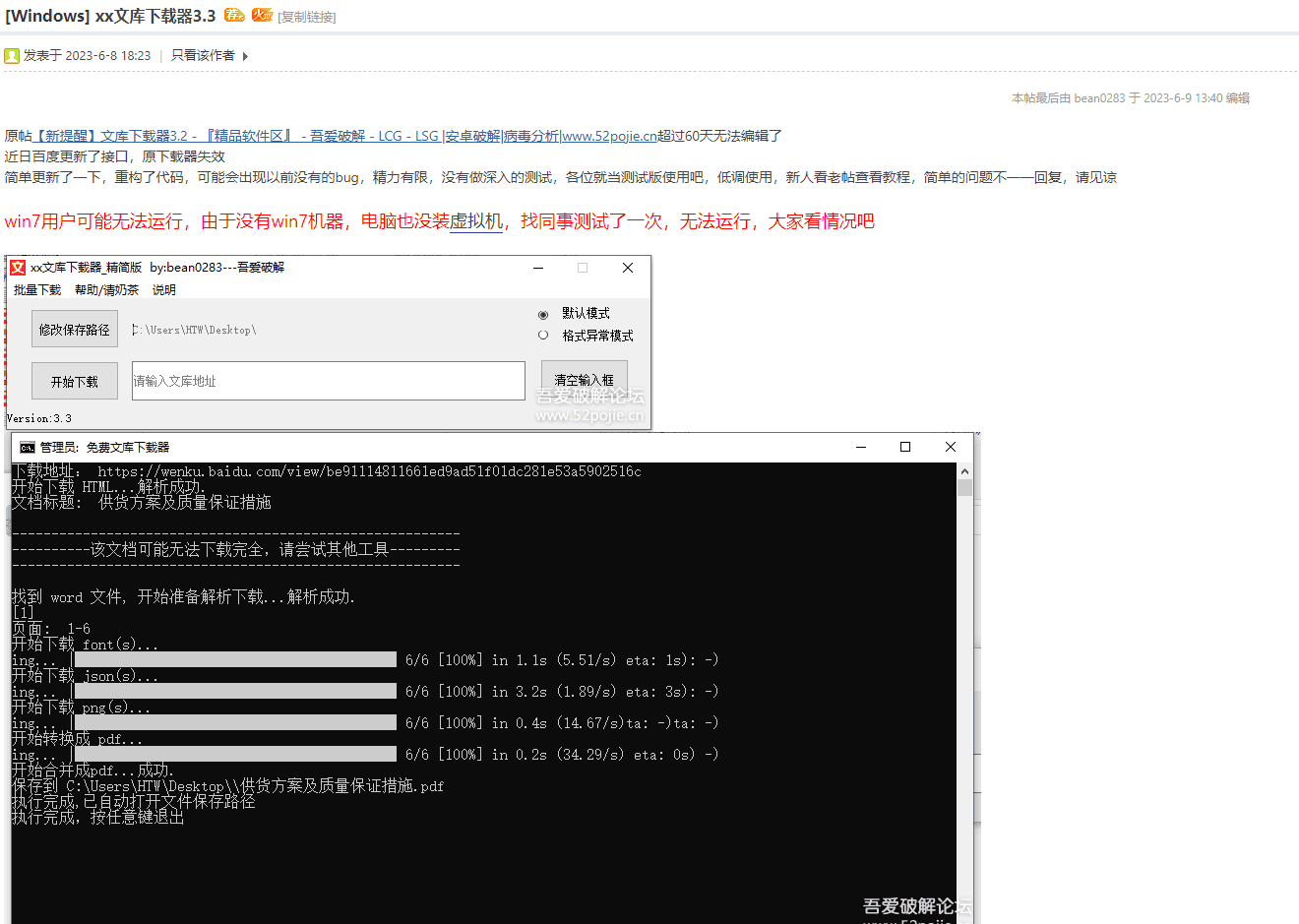Click the 修改保存路径 button
The height and width of the screenshot is (924, 1299).
[75, 330]
